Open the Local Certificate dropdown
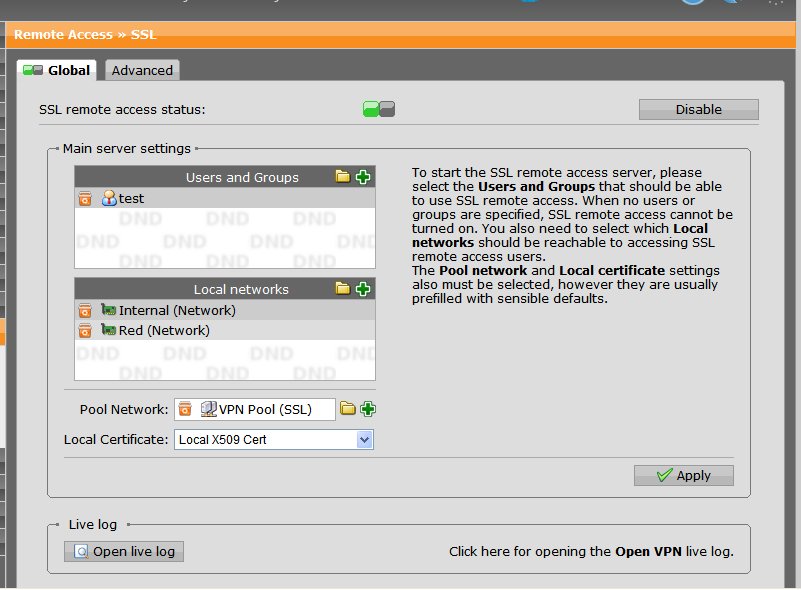 (x=274, y=439)
